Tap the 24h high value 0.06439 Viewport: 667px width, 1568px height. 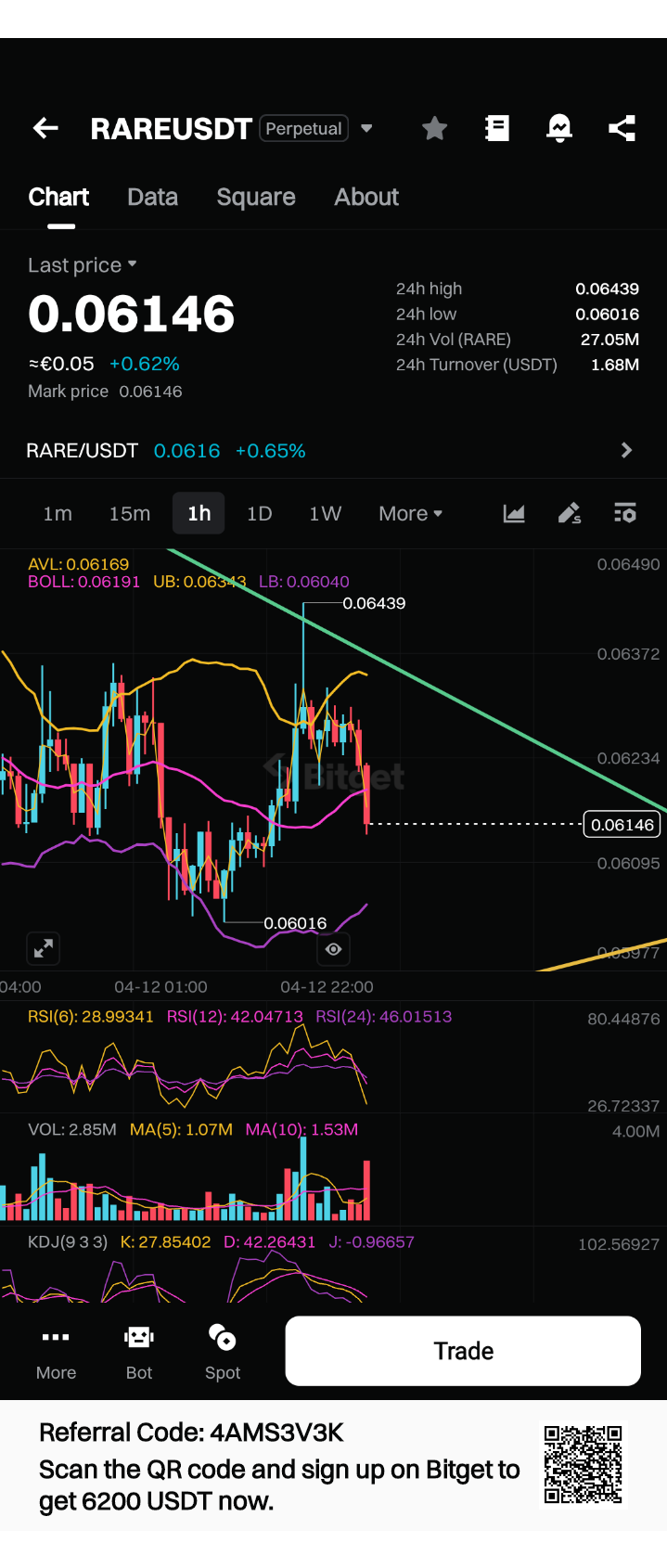click(x=607, y=289)
